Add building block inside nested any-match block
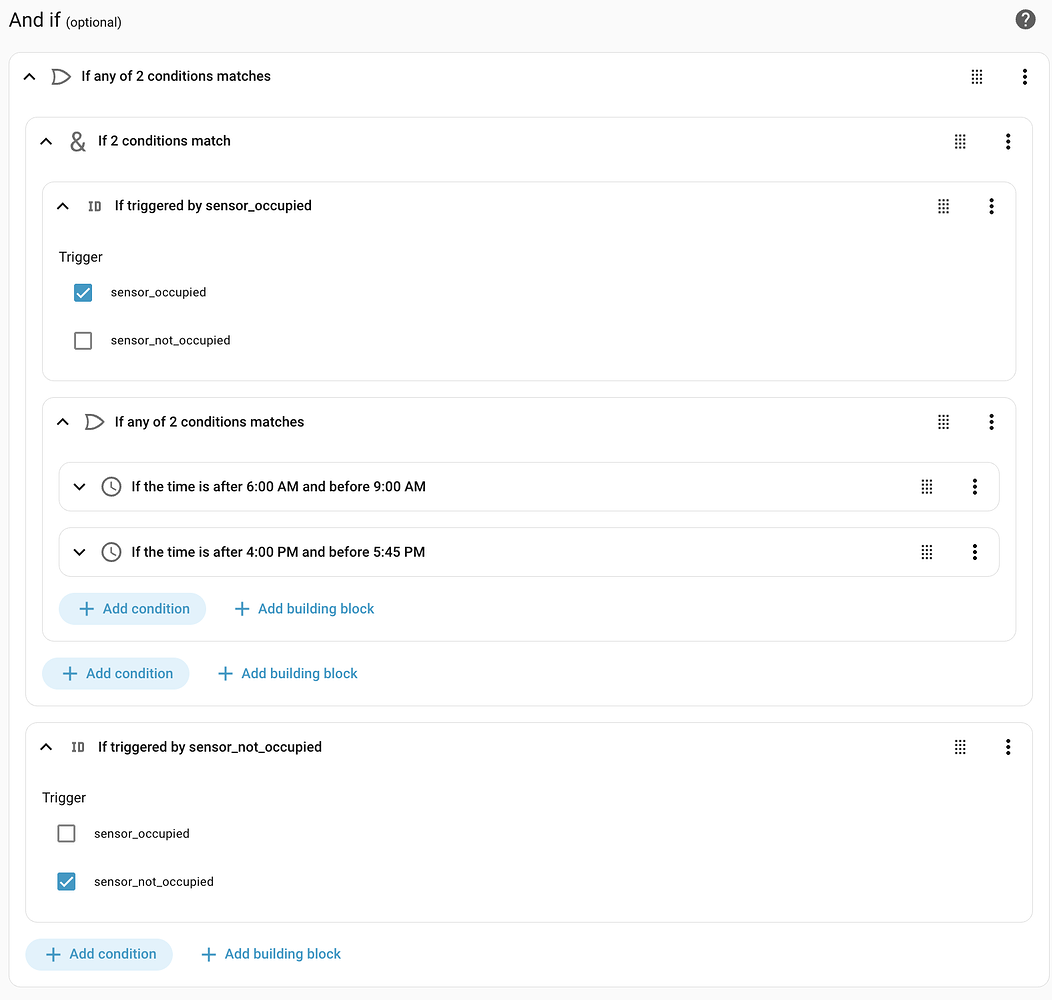This screenshot has width=1052, height=1000. click(x=304, y=609)
